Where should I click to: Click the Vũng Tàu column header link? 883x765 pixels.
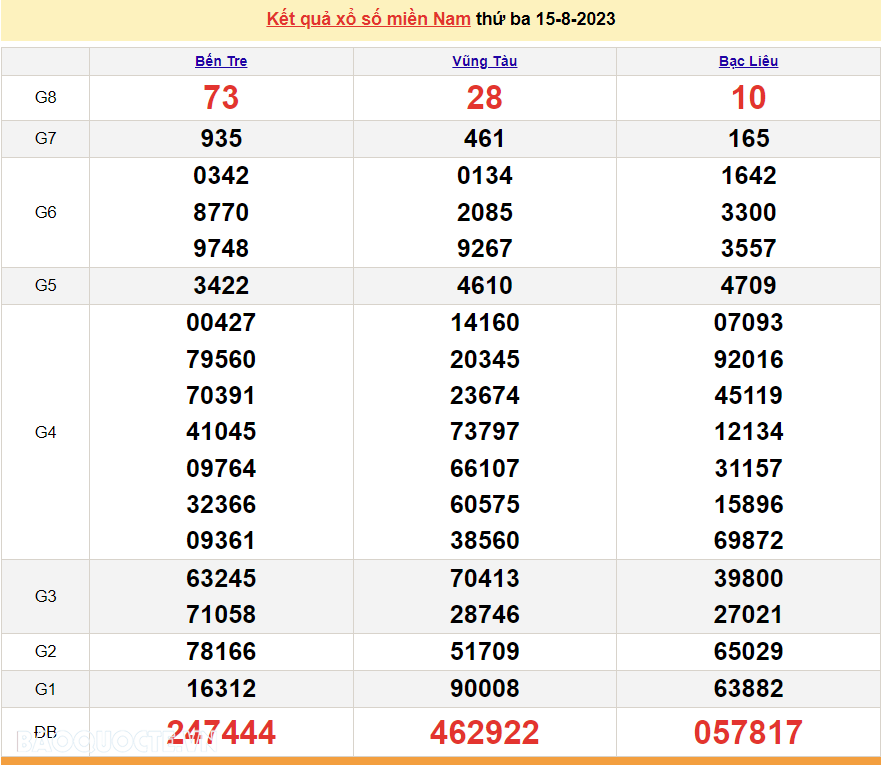[484, 61]
